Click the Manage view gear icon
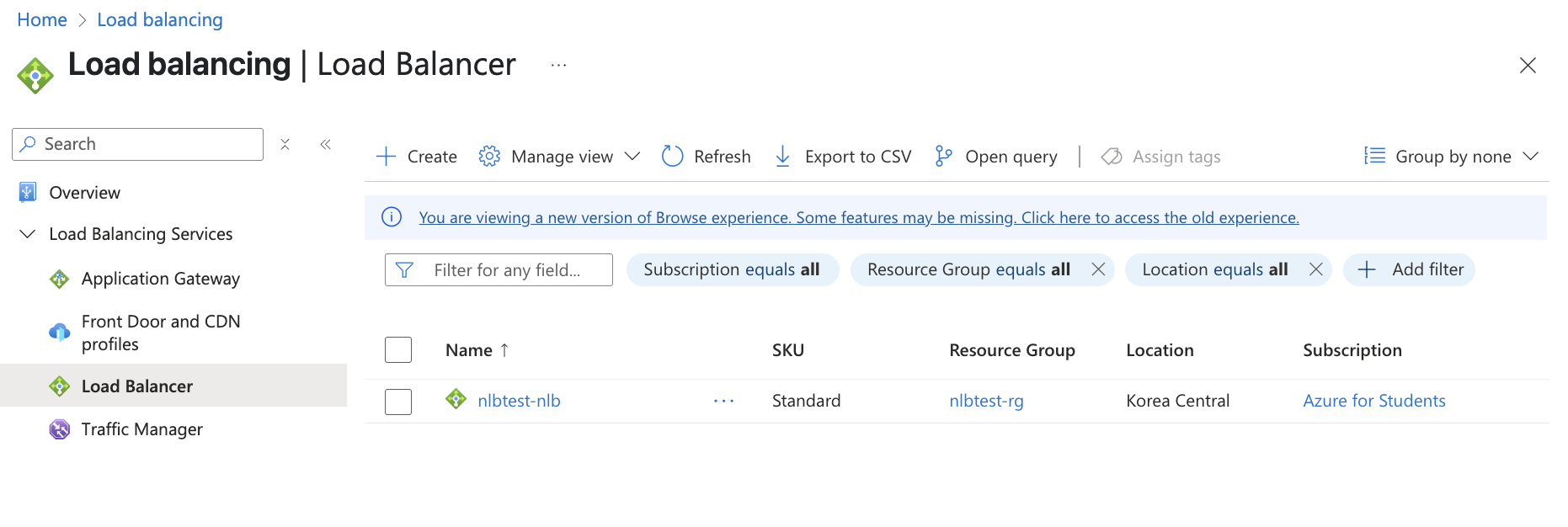The image size is (1568, 527). [489, 157]
